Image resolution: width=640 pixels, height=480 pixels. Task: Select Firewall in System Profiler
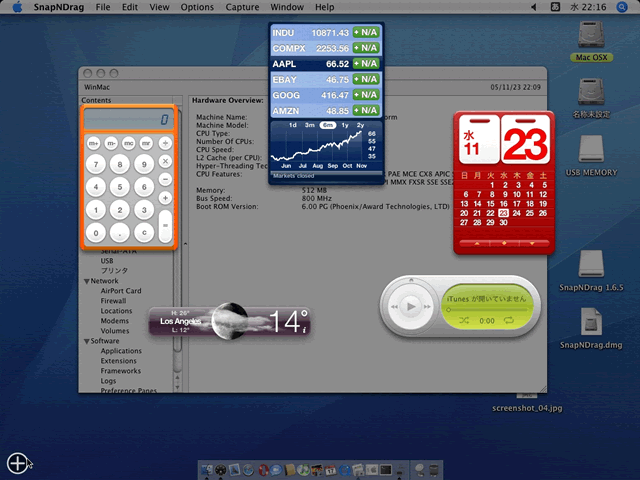point(113,301)
